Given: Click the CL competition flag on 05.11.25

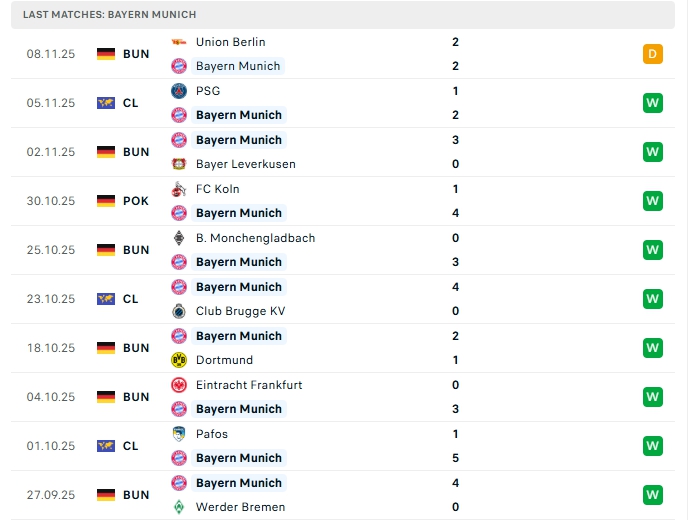Looking at the screenshot, I should (106, 103).
